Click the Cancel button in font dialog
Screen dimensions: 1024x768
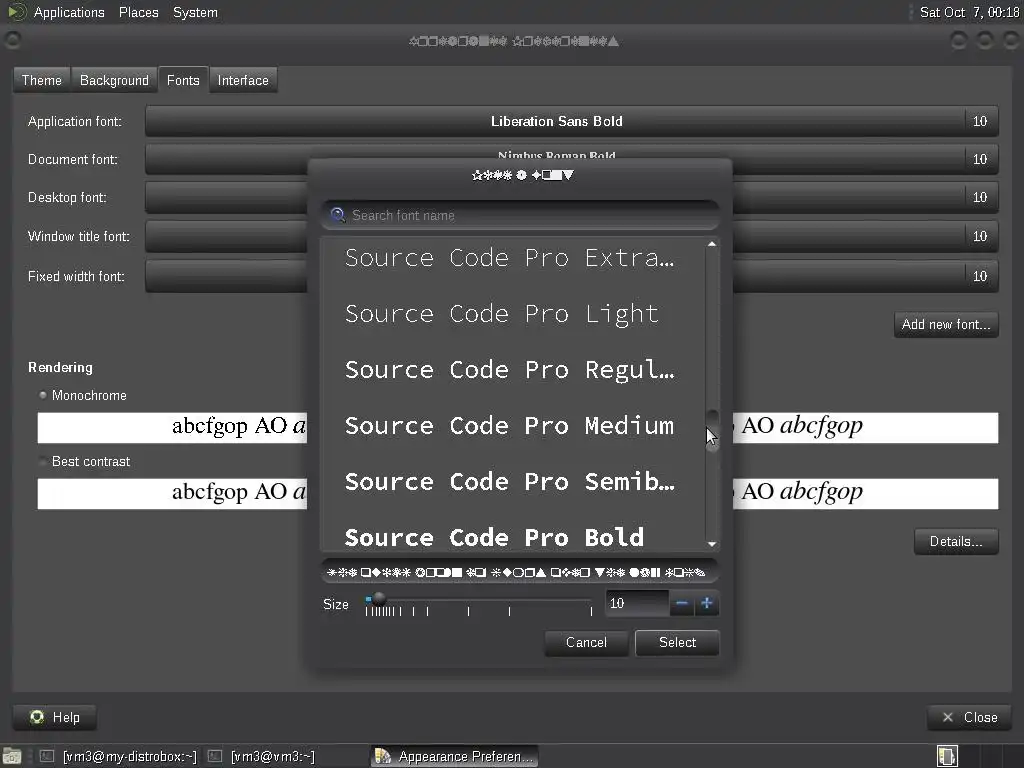(x=586, y=643)
